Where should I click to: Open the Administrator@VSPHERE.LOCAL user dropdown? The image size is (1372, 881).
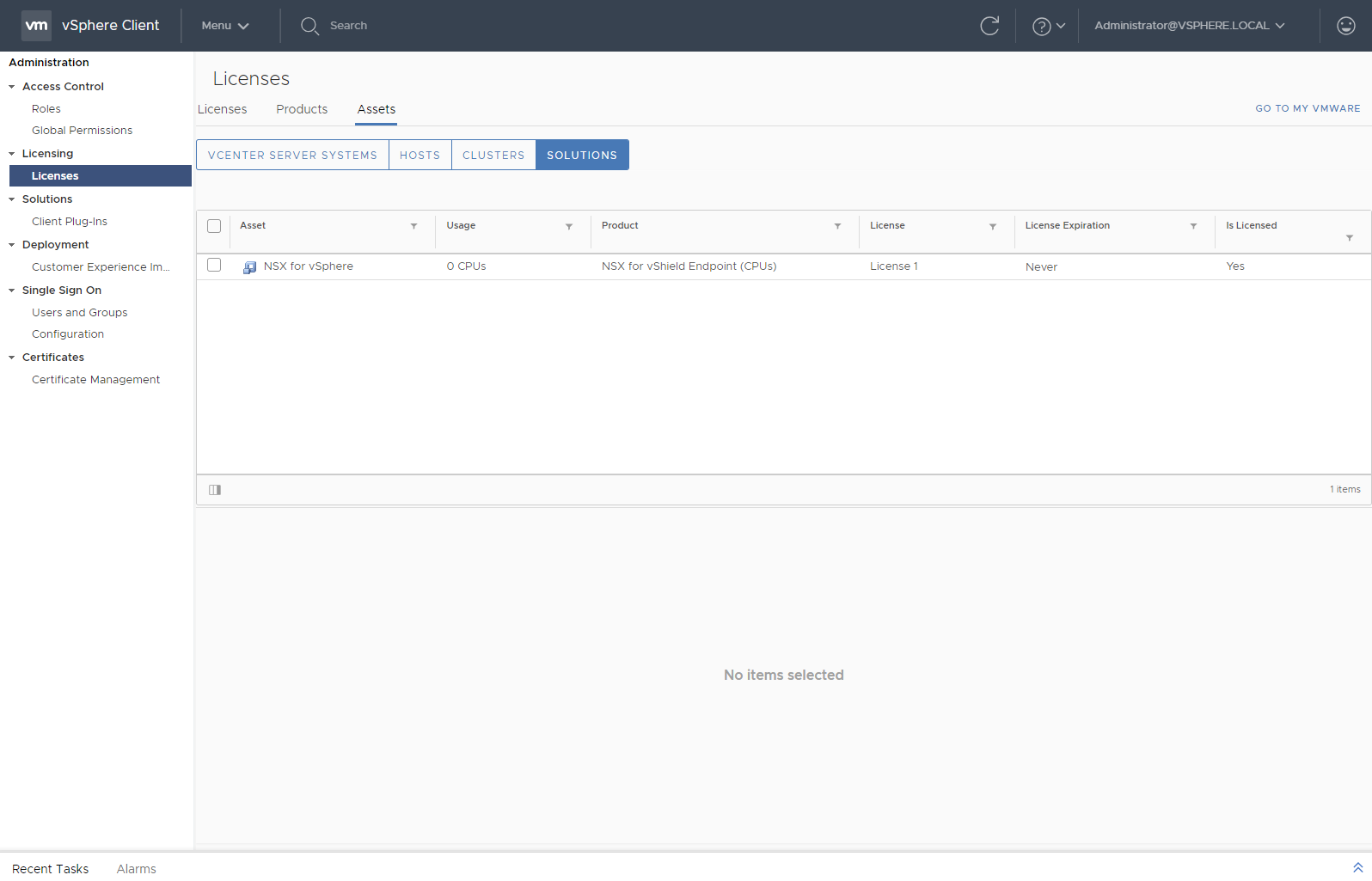[1189, 26]
